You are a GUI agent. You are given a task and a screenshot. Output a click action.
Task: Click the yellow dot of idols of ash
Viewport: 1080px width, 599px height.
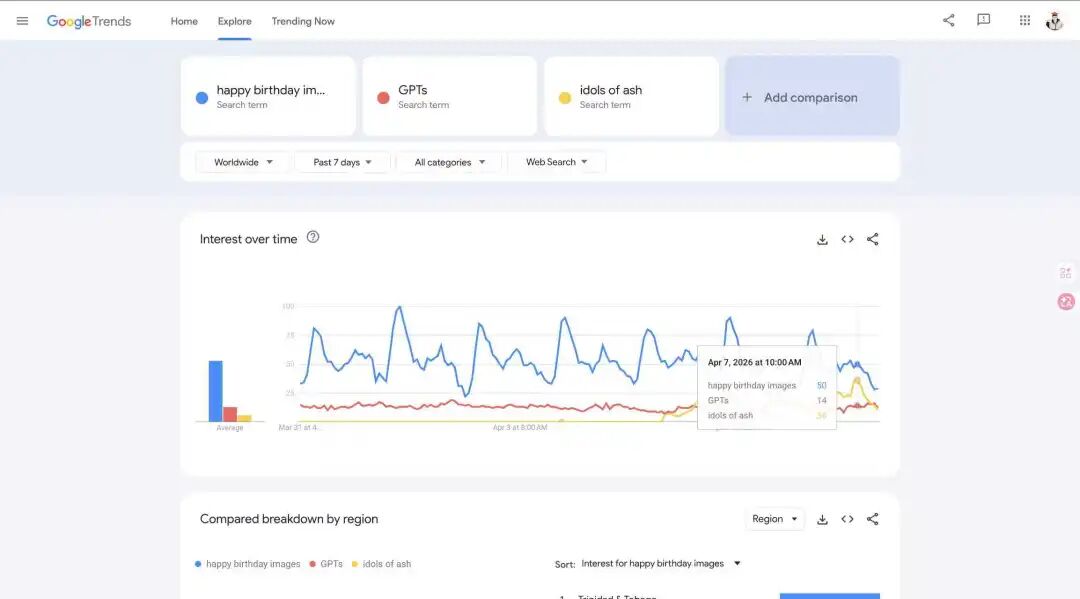coord(565,98)
